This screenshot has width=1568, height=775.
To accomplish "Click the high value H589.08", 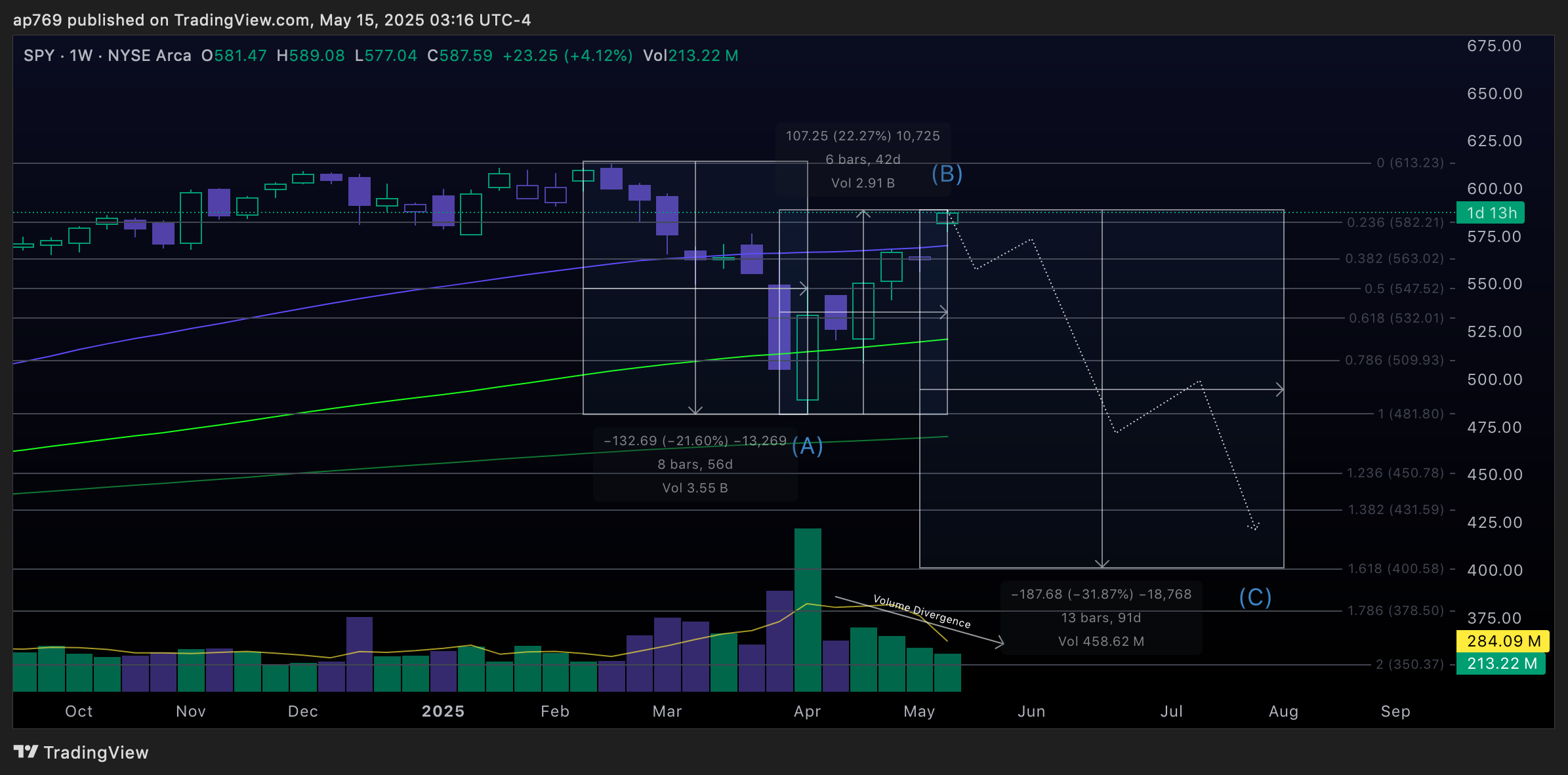I will coord(310,56).
